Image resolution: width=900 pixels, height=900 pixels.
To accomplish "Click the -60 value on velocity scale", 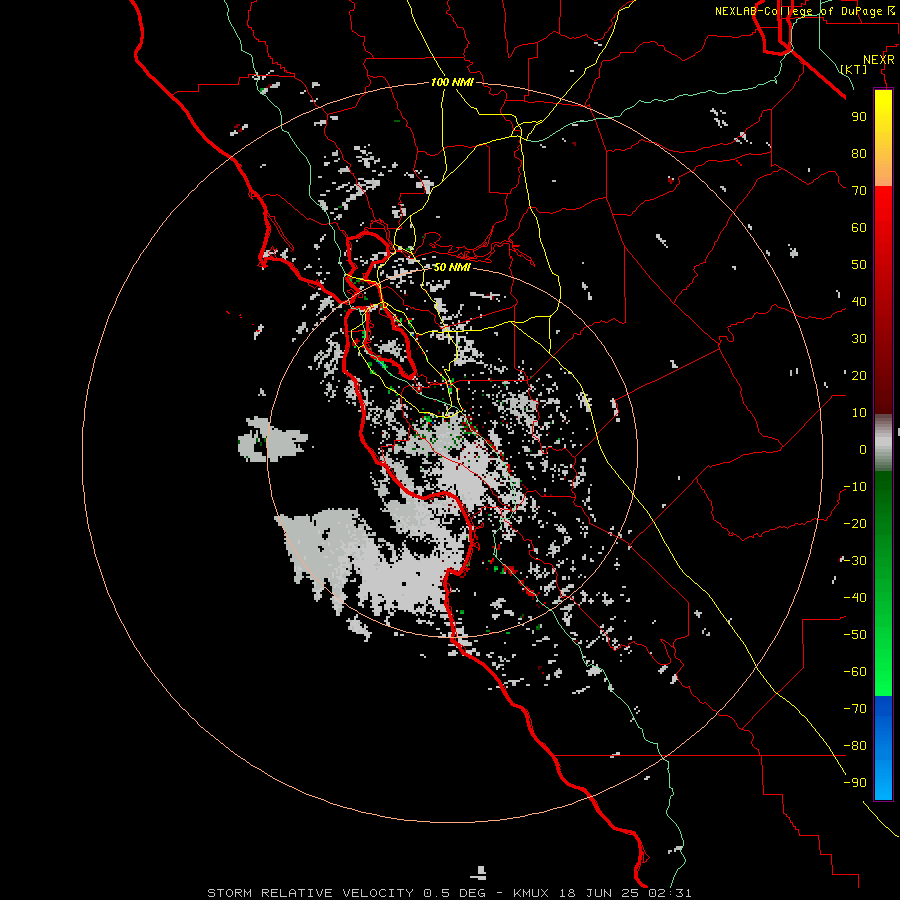I will pos(855,672).
